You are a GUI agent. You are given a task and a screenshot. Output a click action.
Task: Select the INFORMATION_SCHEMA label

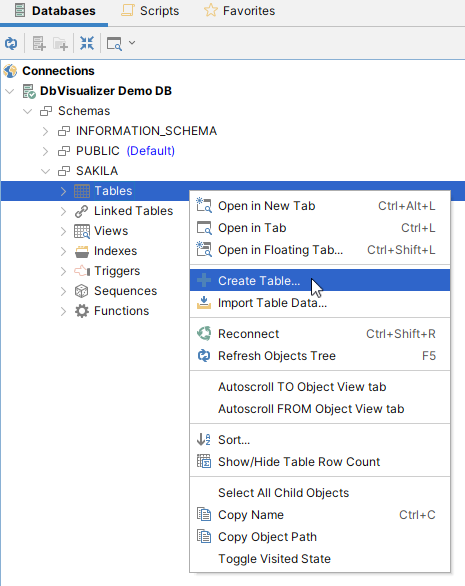146,131
